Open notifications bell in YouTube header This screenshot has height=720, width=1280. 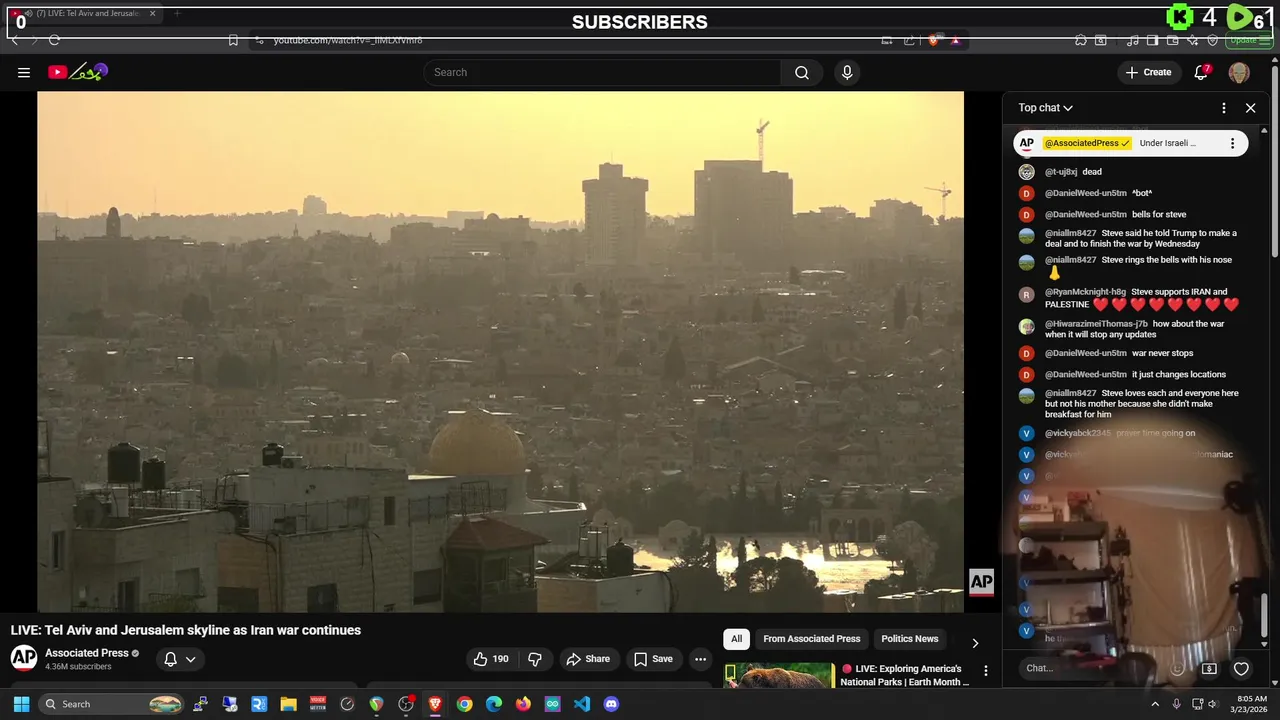tap(1202, 72)
